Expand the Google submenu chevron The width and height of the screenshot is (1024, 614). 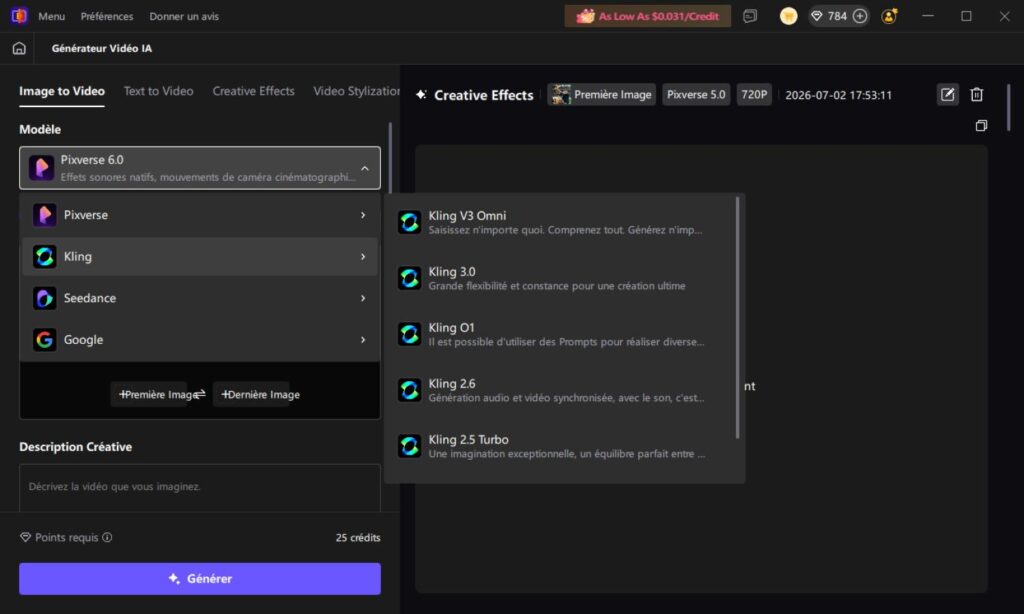click(363, 340)
